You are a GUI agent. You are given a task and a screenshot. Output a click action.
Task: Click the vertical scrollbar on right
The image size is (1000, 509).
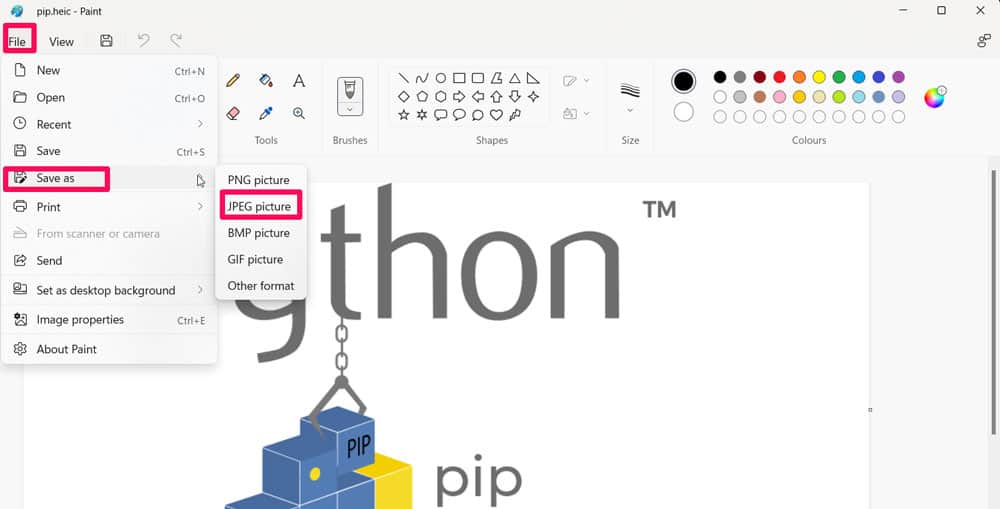pos(994,303)
